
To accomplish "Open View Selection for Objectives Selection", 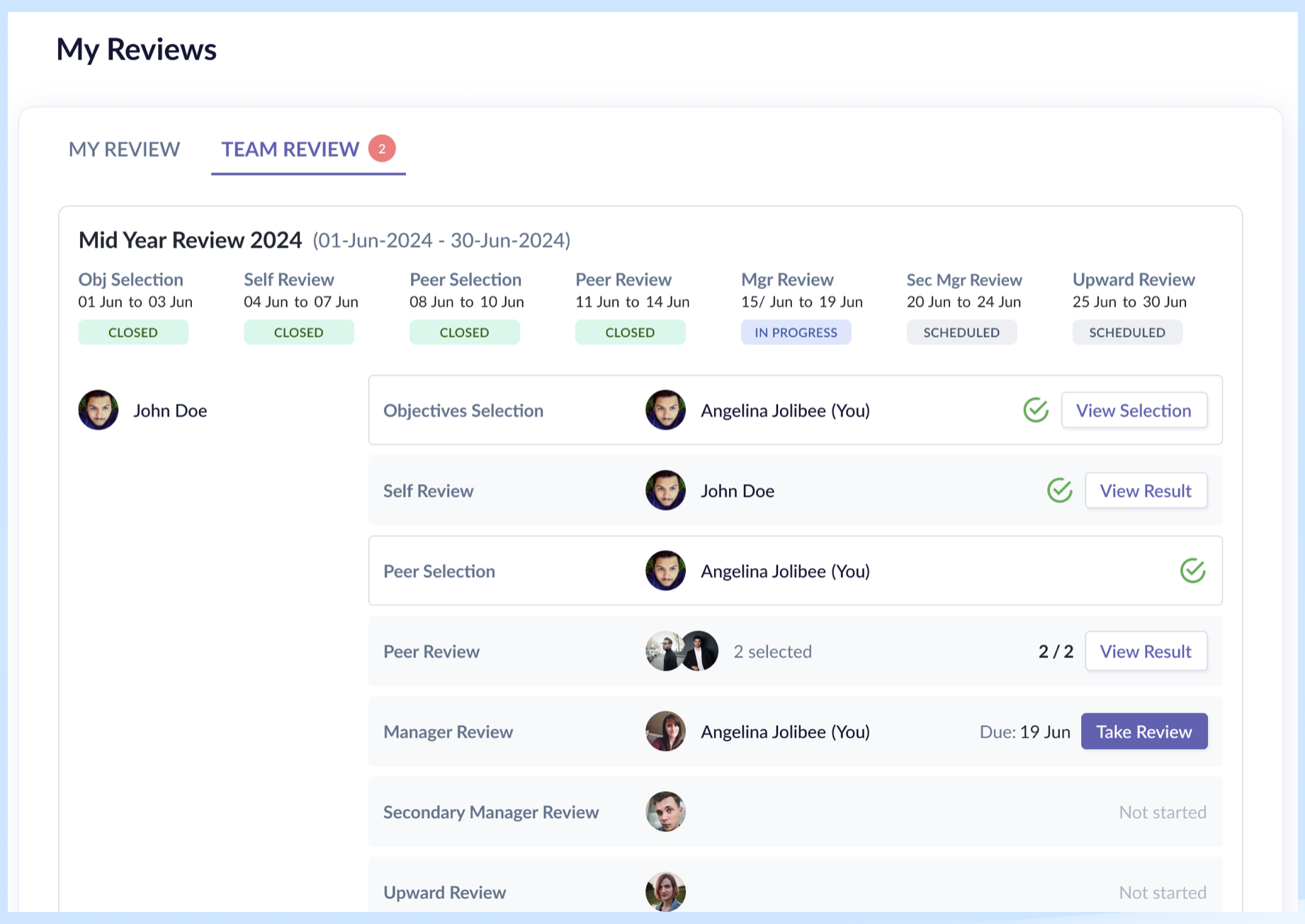I will [x=1134, y=411].
